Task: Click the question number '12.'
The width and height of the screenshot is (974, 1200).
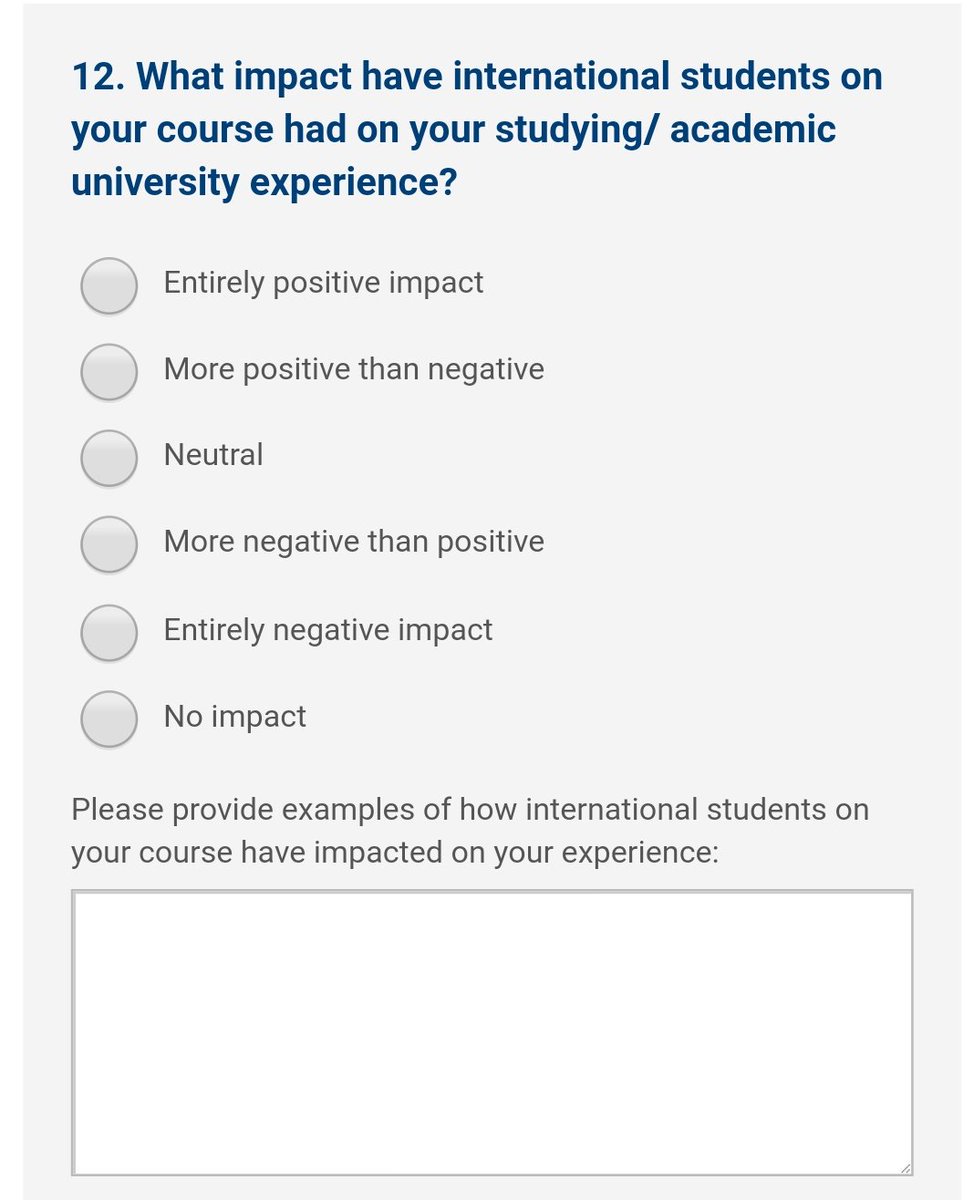Action: (x=96, y=77)
